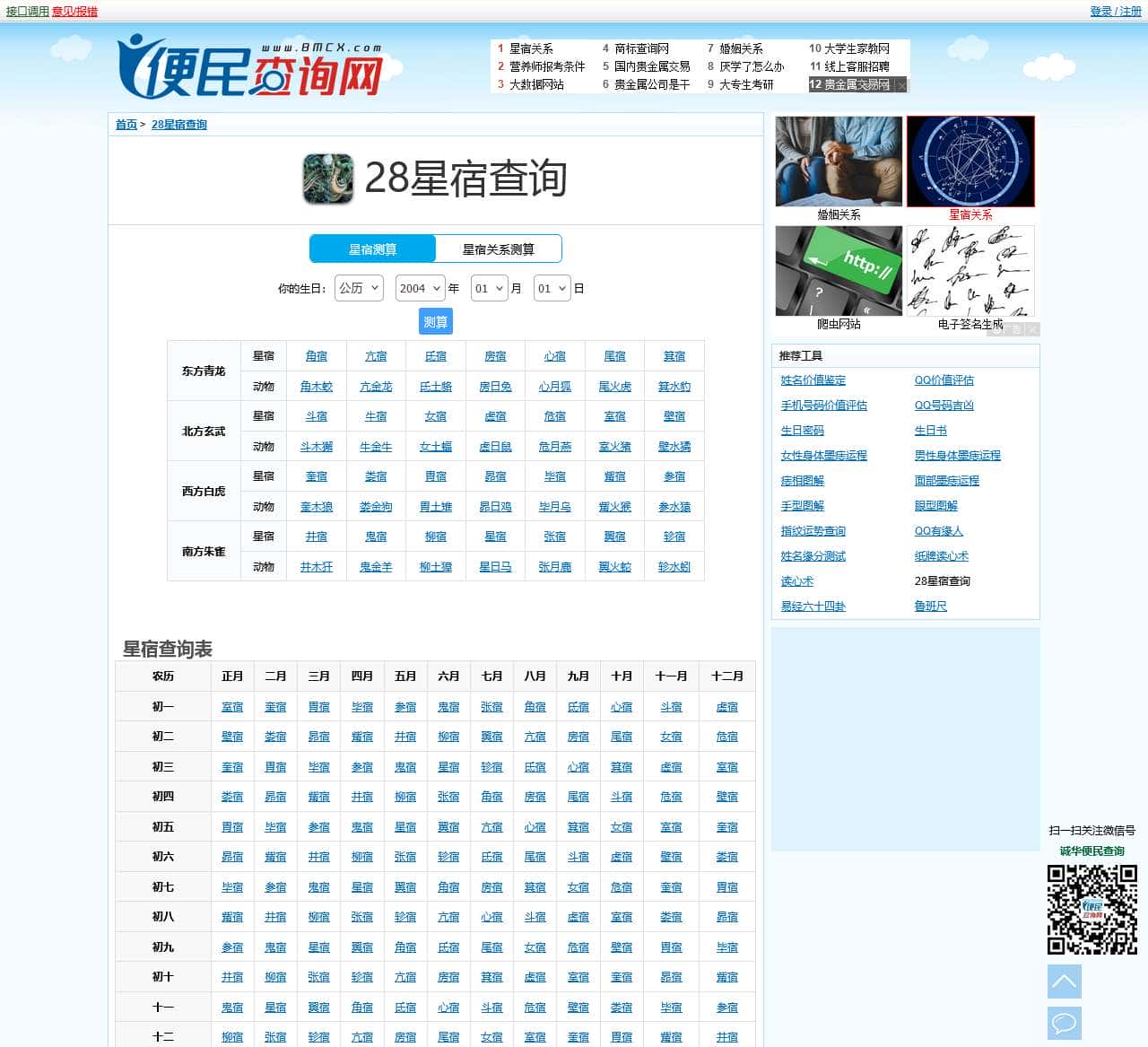Viewport: 1148px width, 1047px height.
Task: Open the chat bubble feedback button
Action: tap(1065, 1023)
